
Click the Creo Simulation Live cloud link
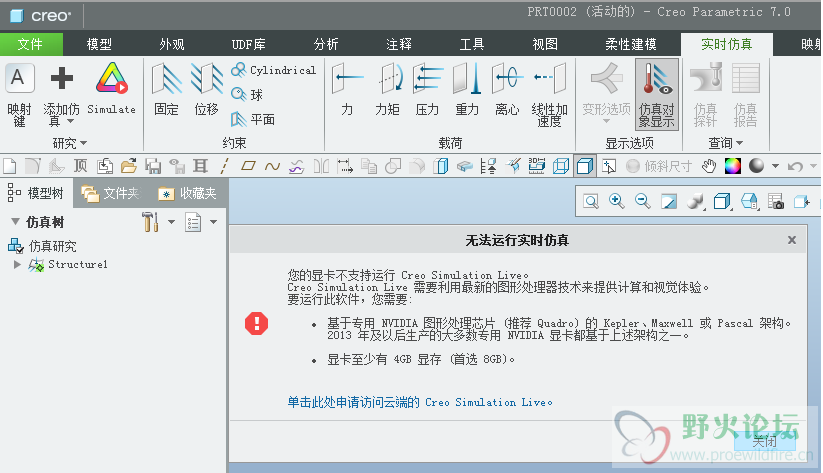point(420,402)
